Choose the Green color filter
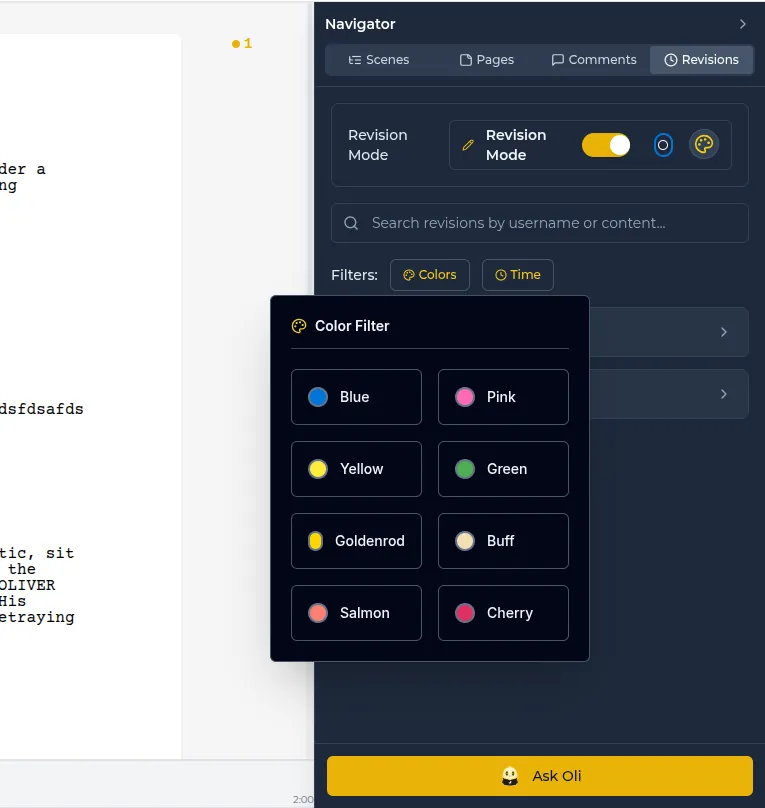The width and height of the screenshot is (765, 808). tap(503, 469)
